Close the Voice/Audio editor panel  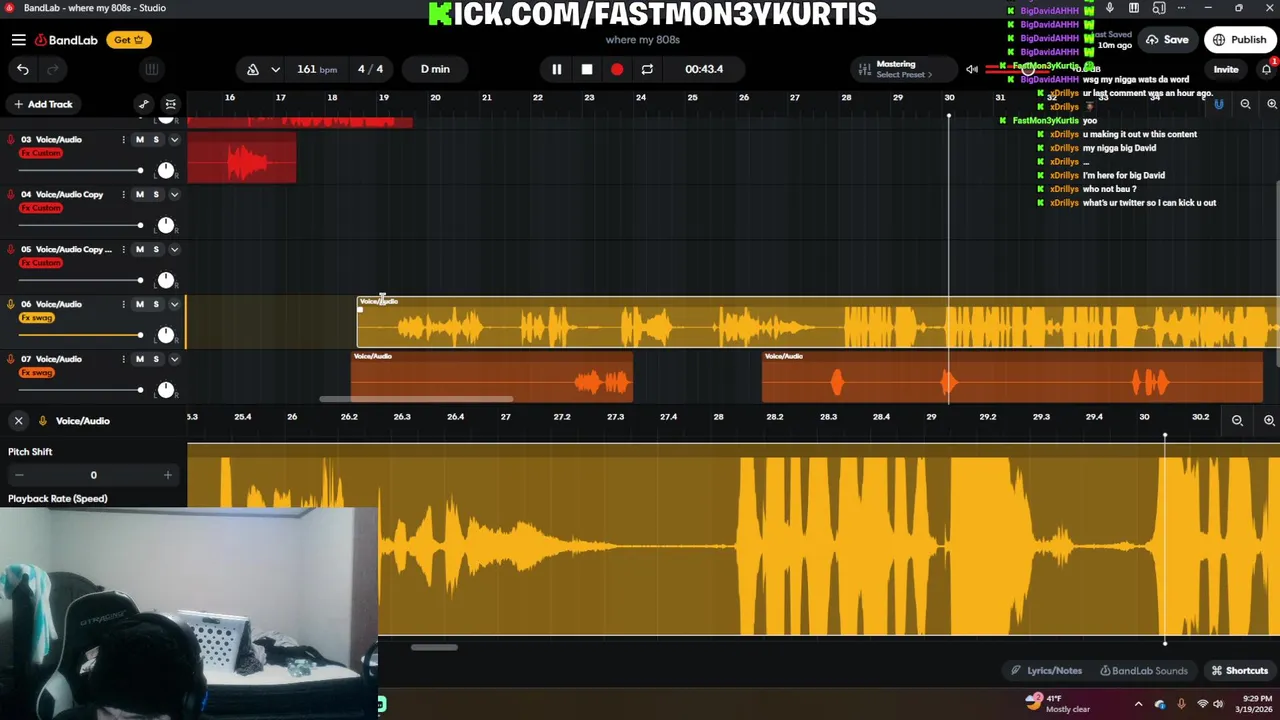click(18, 421)
